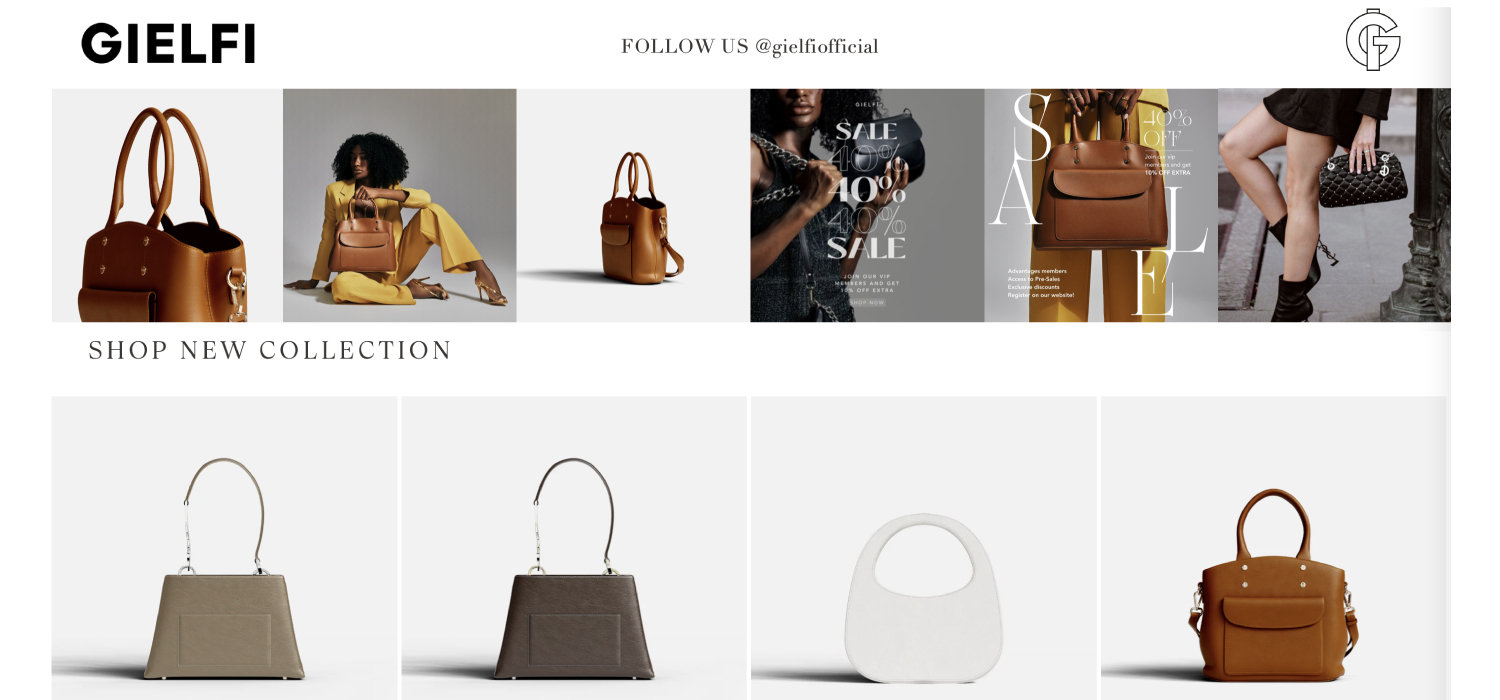Select the dark brown trapezoid bag product
This screenshot has width=1500, height=700.
574,548
